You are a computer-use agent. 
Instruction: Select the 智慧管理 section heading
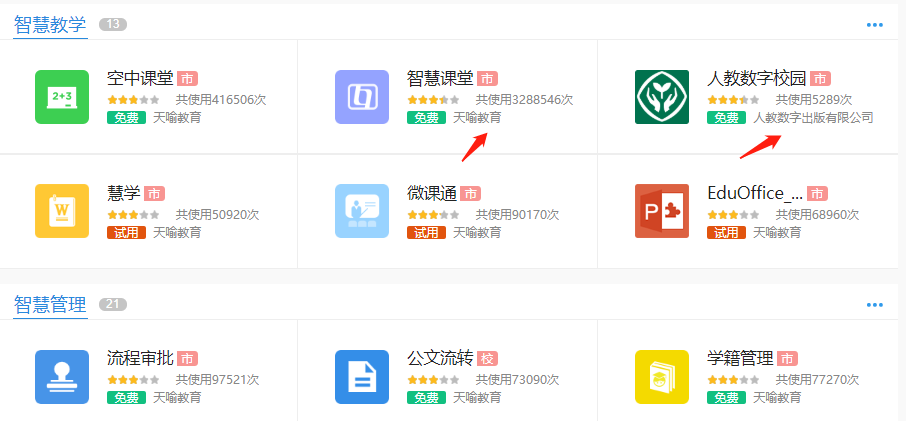[50, 305]
